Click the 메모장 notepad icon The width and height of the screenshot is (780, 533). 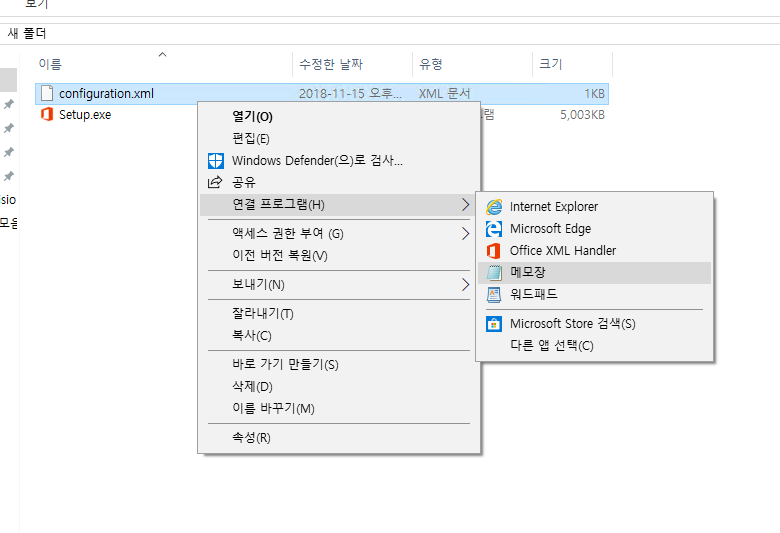pyautogui.click(x=494, y=272)
